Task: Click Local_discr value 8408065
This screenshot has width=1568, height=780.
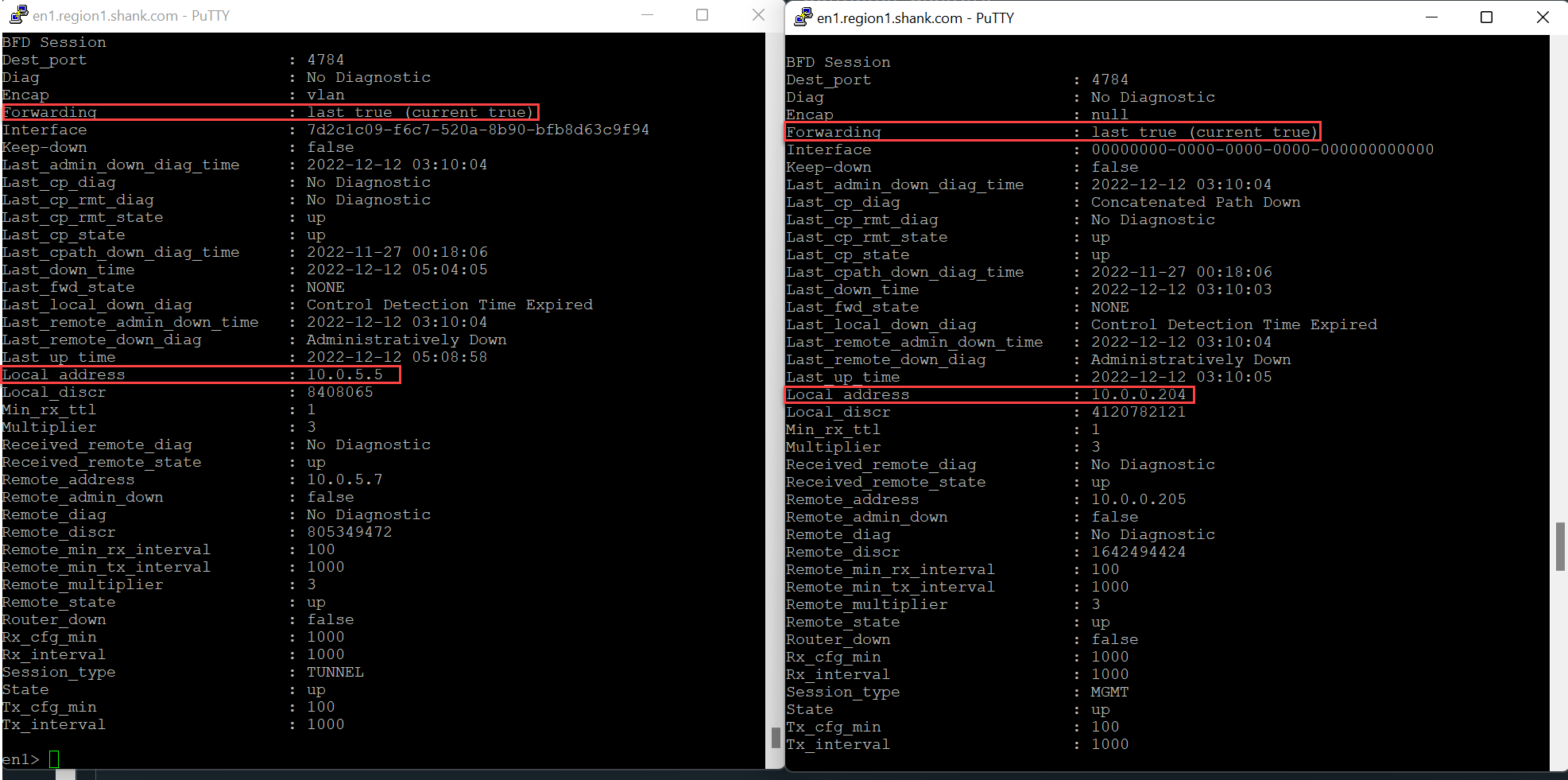Action: 340,392
